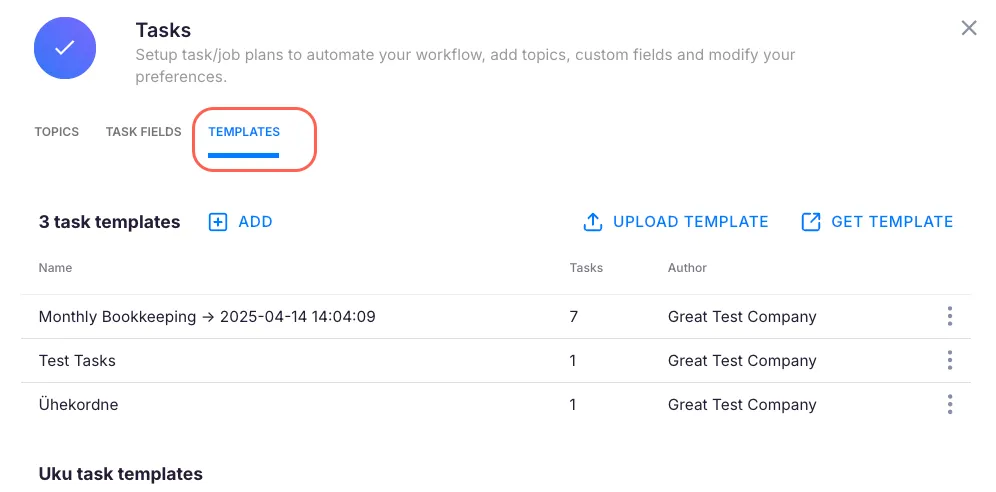Click the Get Template external-link icon
Viewport: 996px width, 492px height.
point(811,222)
